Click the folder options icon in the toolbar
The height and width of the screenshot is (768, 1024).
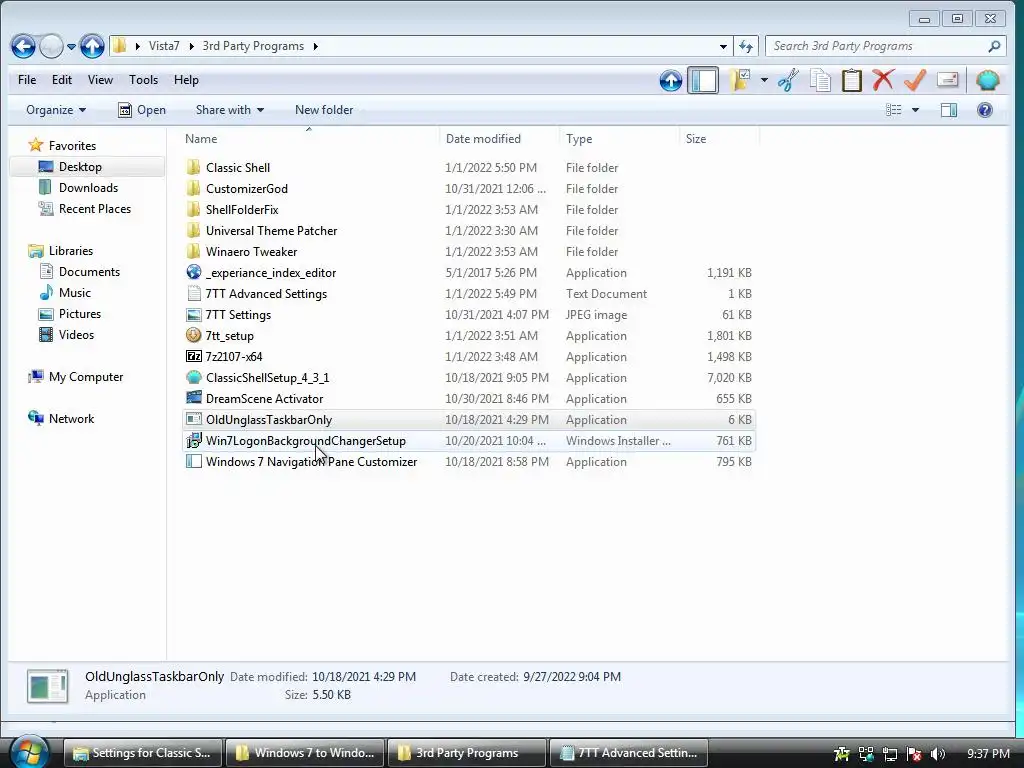tap(740, 80)
